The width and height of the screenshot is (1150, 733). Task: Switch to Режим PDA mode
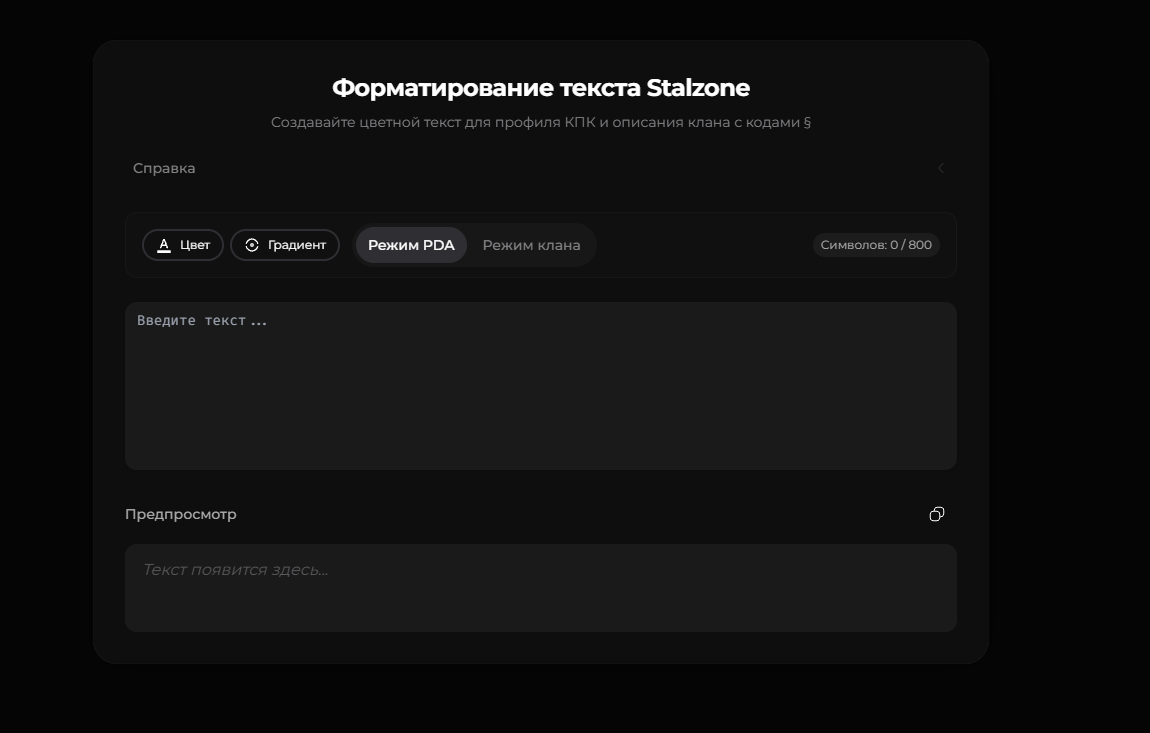(411, 245)
